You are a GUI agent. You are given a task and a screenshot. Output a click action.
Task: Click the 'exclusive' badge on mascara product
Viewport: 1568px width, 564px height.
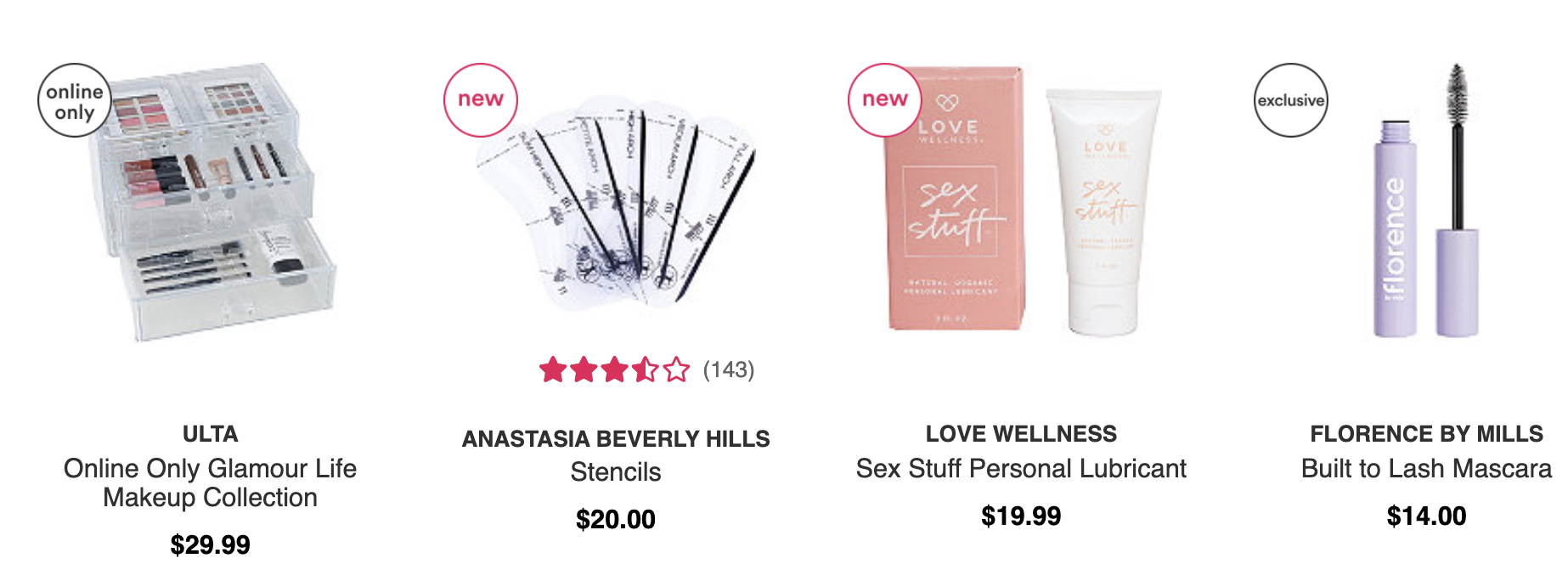(1291, 100)
